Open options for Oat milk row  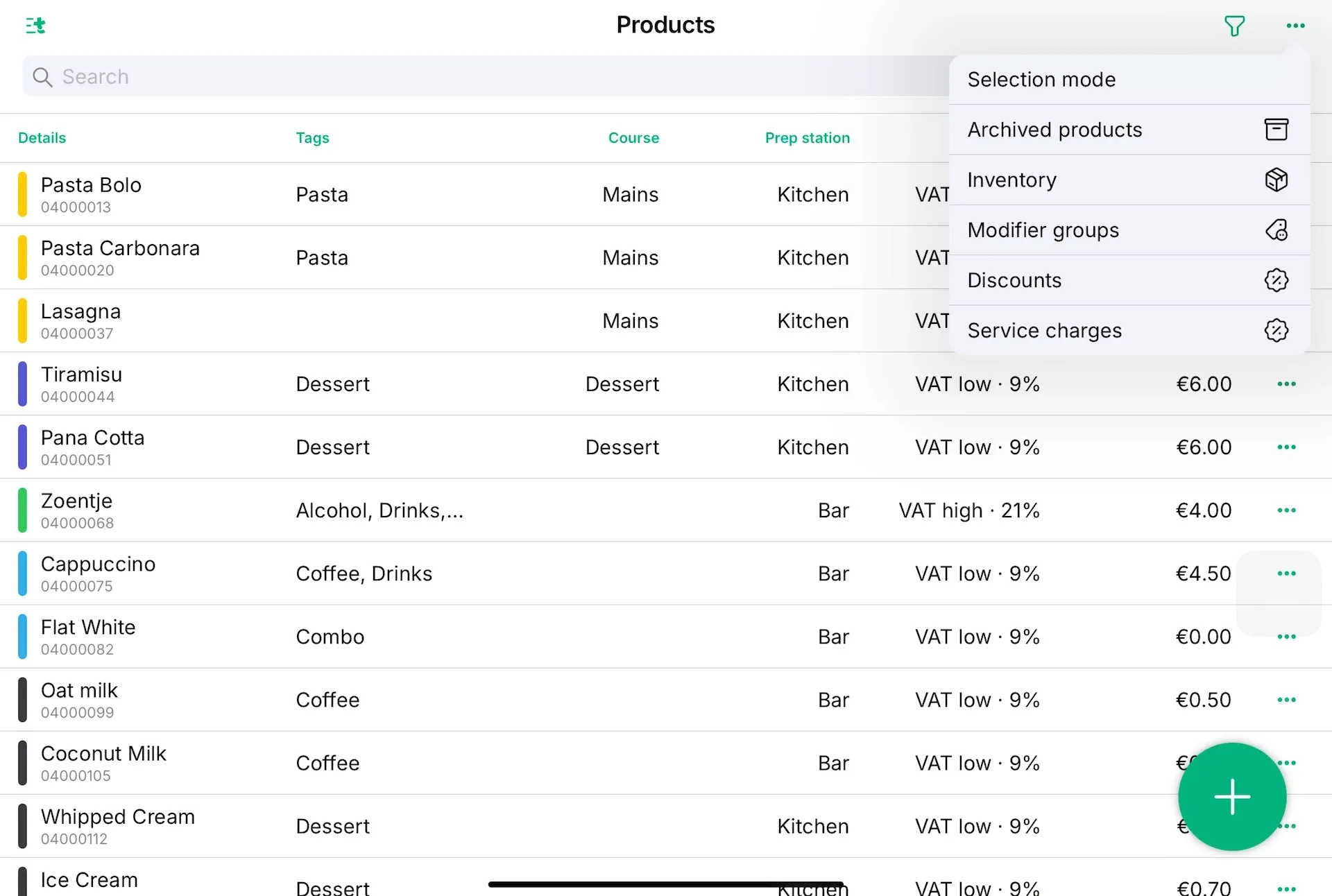1286,700
